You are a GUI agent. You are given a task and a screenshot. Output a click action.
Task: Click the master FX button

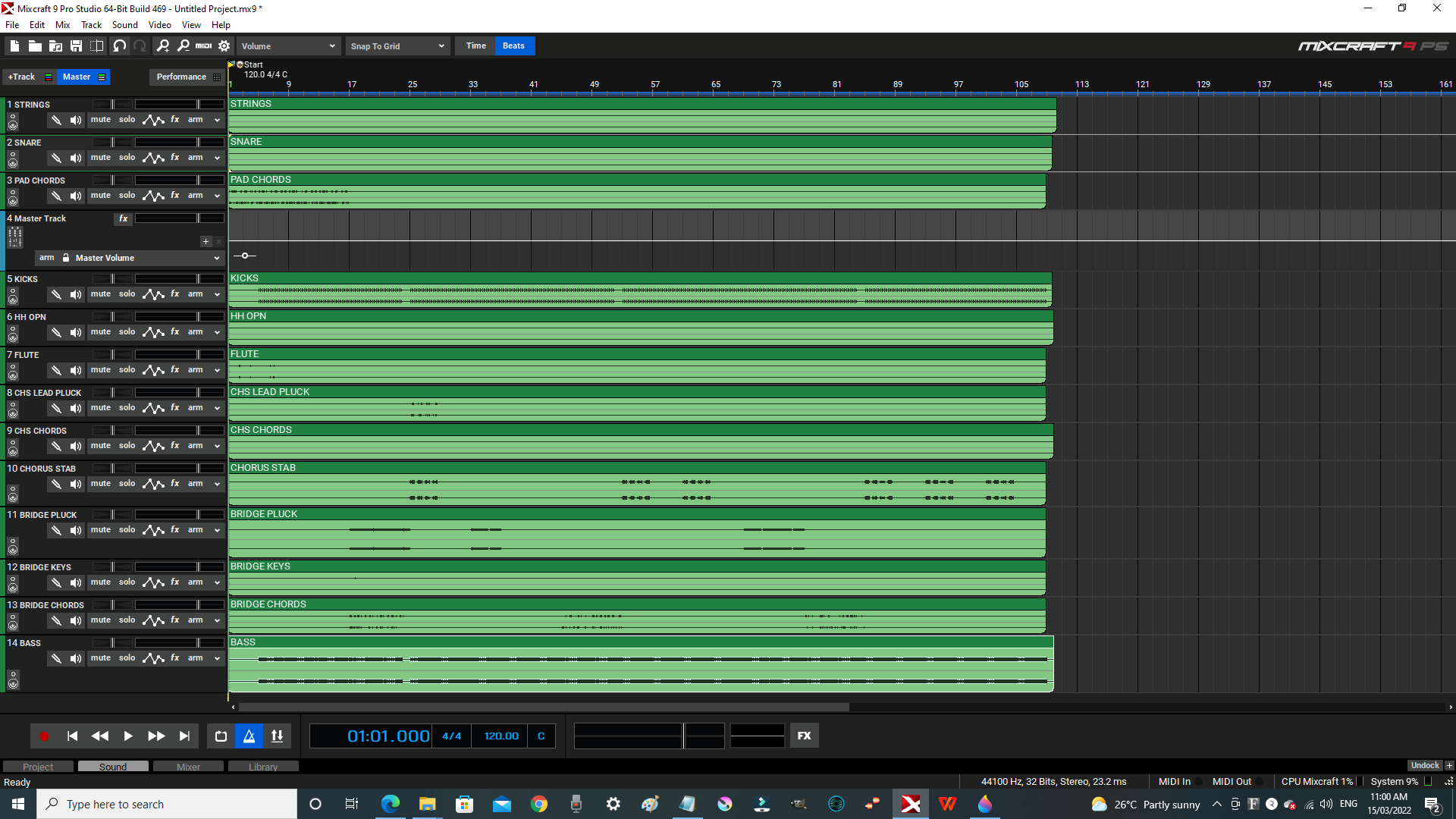click(x=805, y=736)
